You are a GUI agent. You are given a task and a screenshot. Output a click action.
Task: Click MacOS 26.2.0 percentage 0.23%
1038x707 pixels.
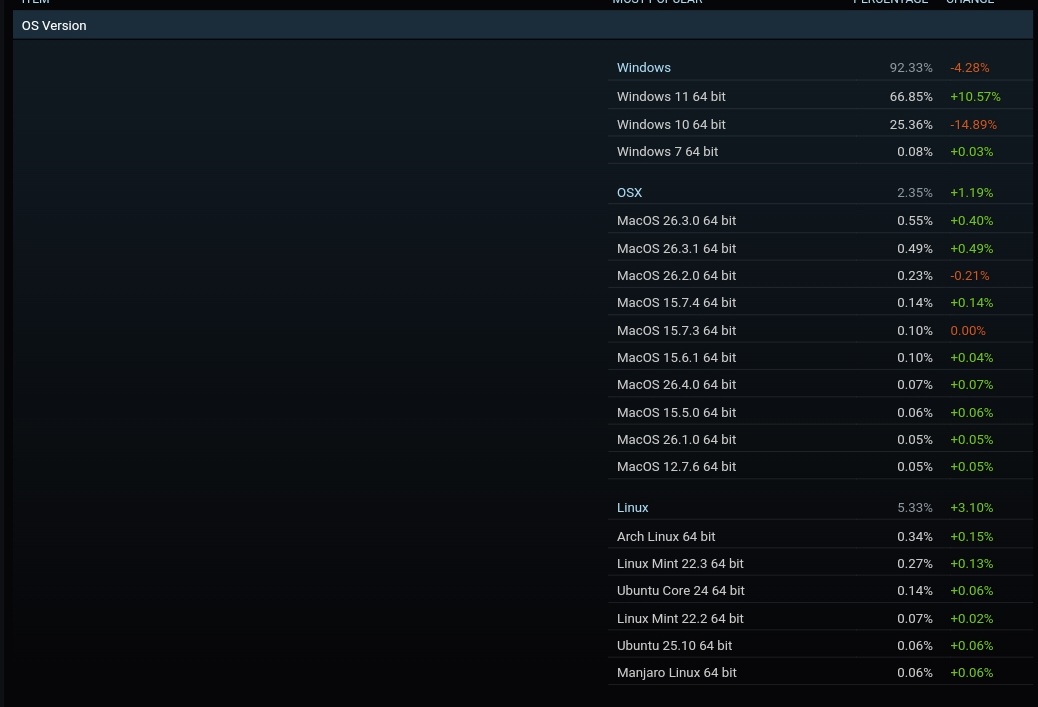pyautogui.click(x=914, y=275)
